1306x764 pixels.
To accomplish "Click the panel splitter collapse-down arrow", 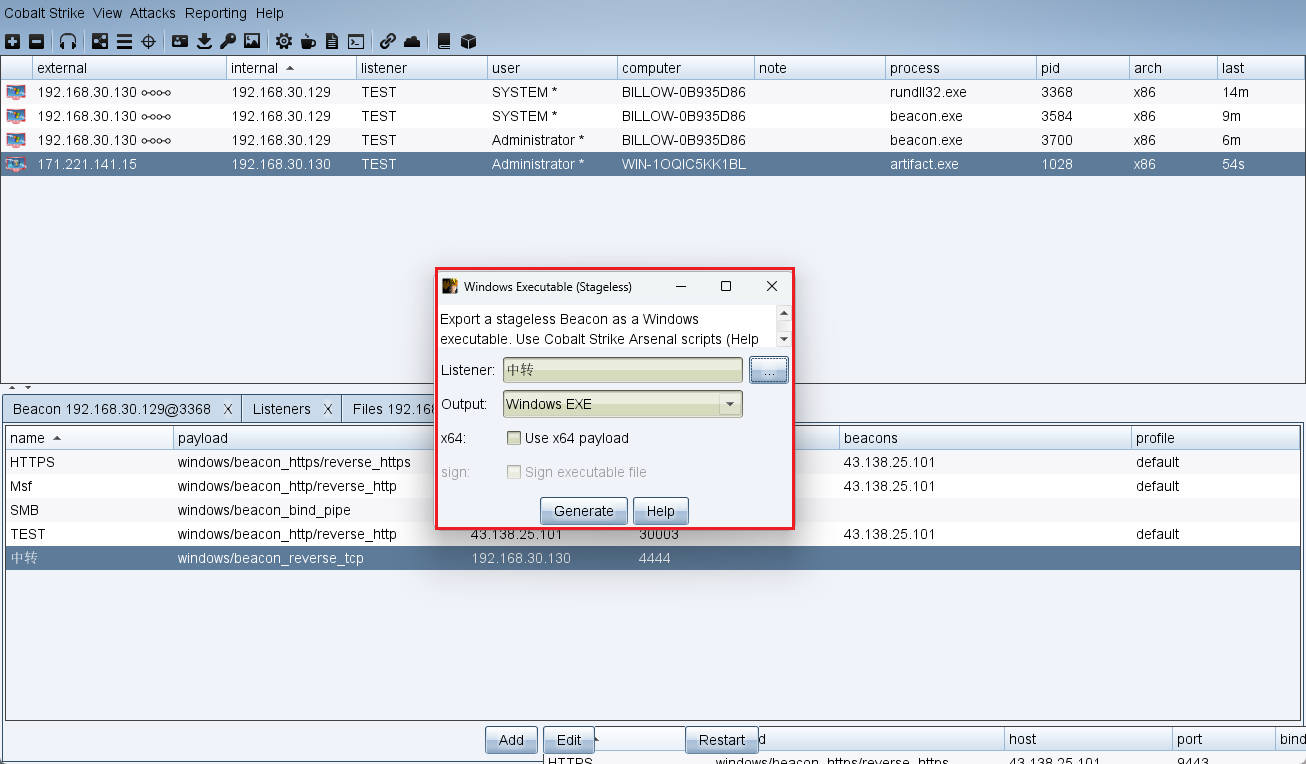I will point(28,386).
